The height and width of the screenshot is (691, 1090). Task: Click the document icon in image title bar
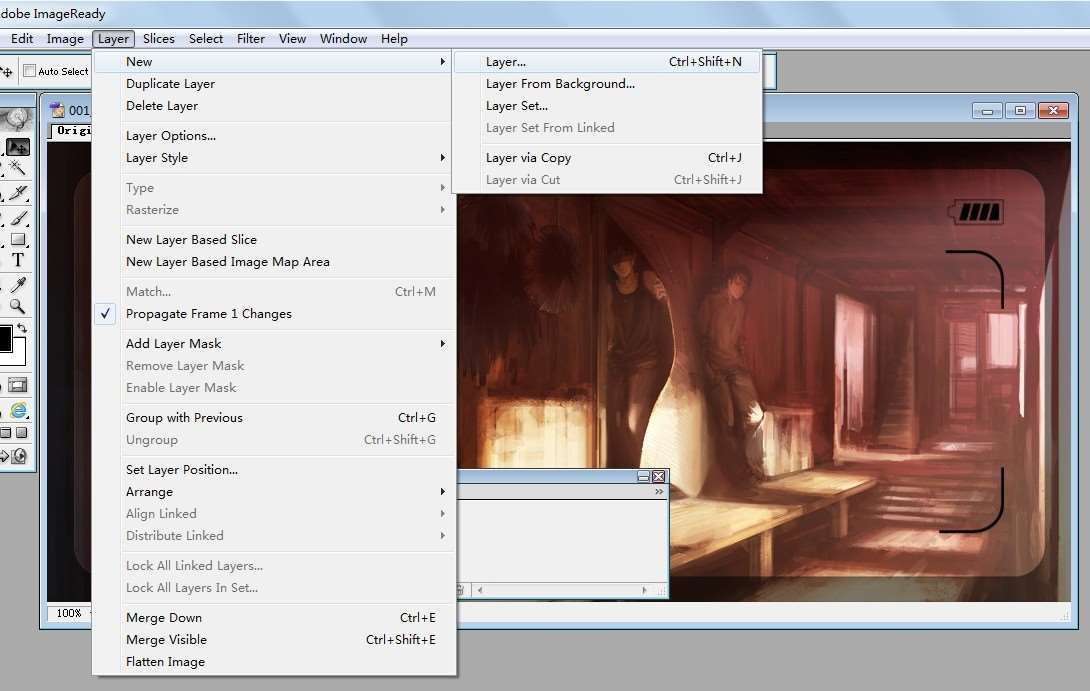(58, 110)
